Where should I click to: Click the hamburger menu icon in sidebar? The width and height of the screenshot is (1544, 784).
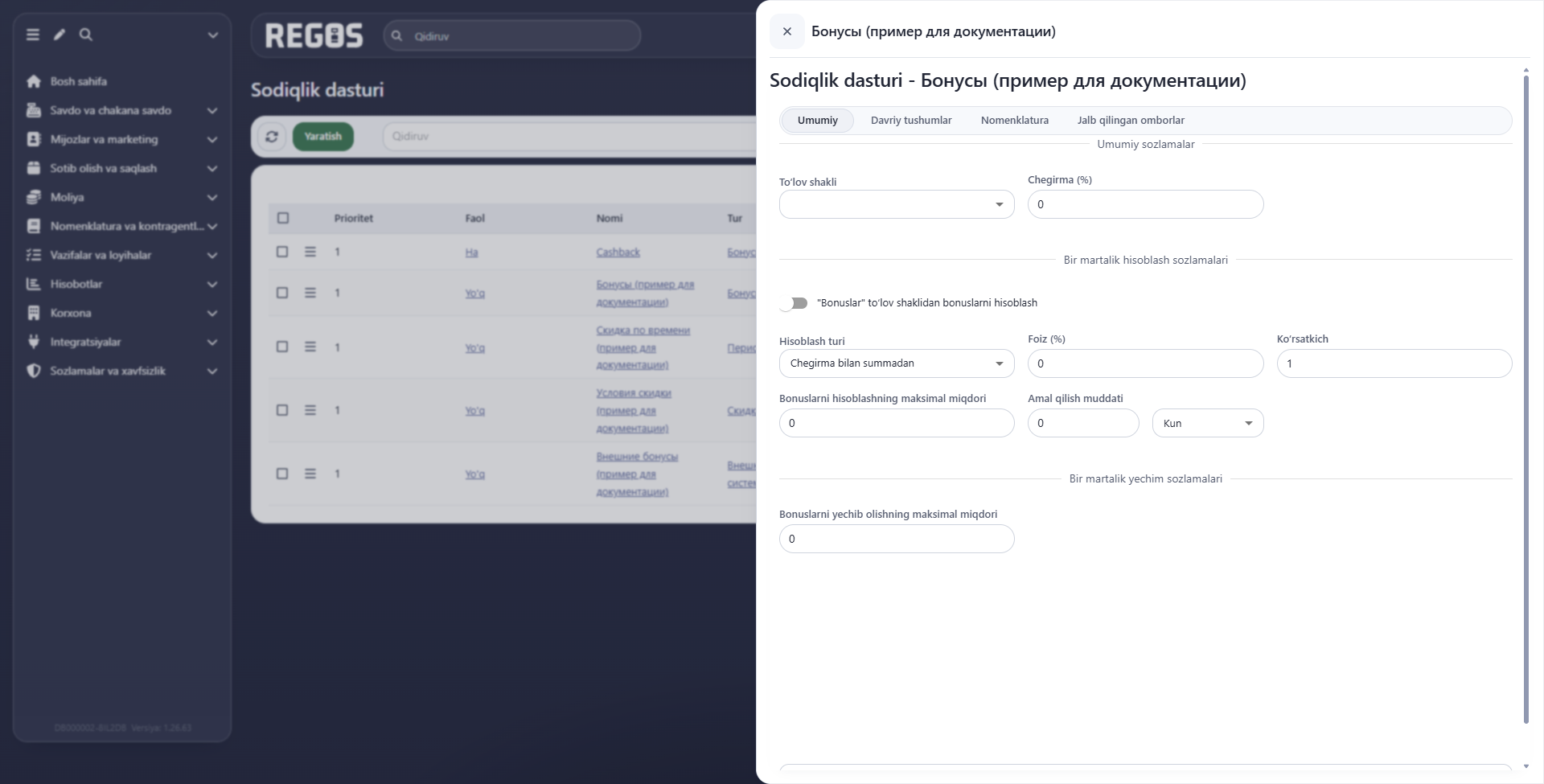33,35
